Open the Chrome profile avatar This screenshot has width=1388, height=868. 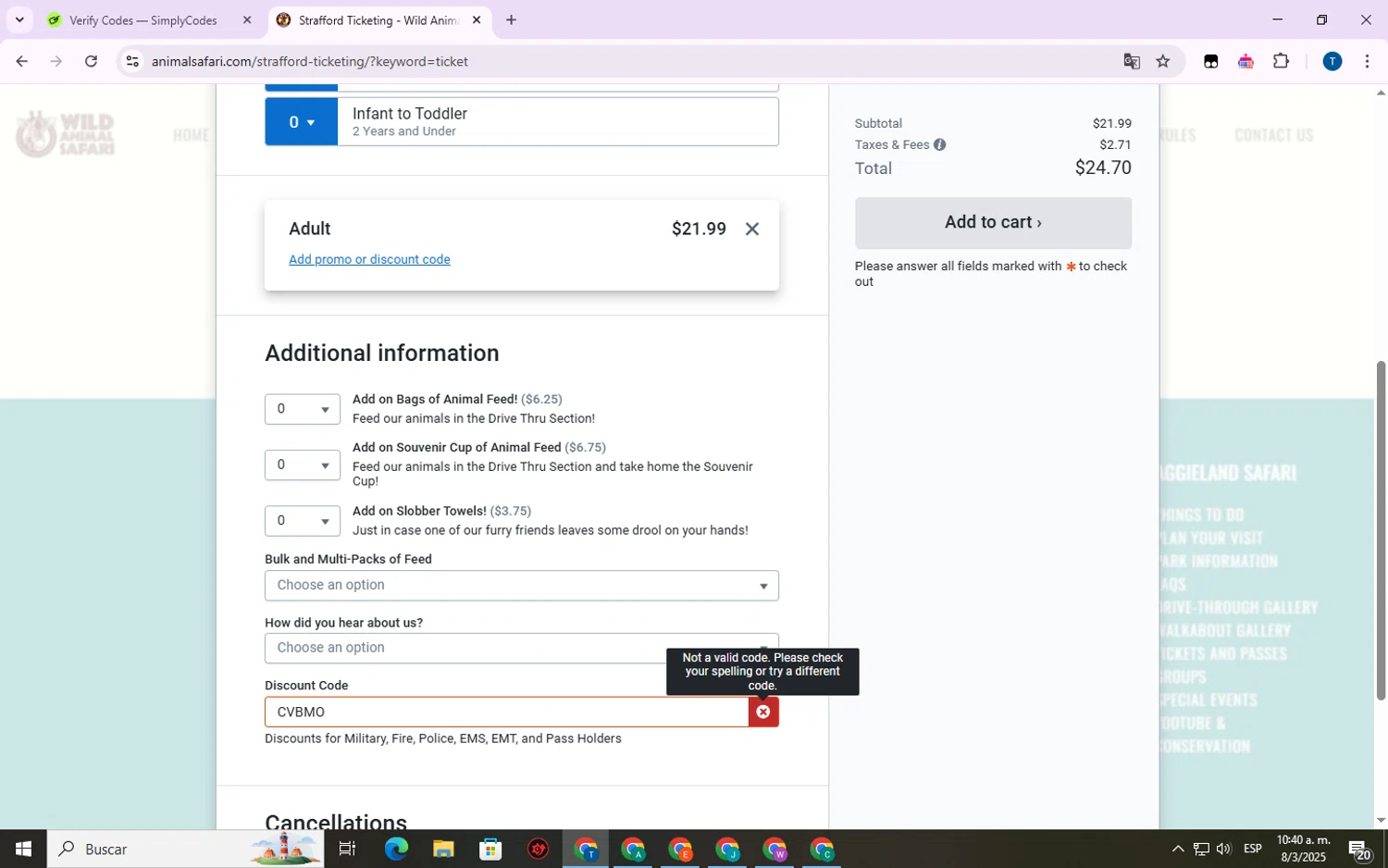point(1332,61)
